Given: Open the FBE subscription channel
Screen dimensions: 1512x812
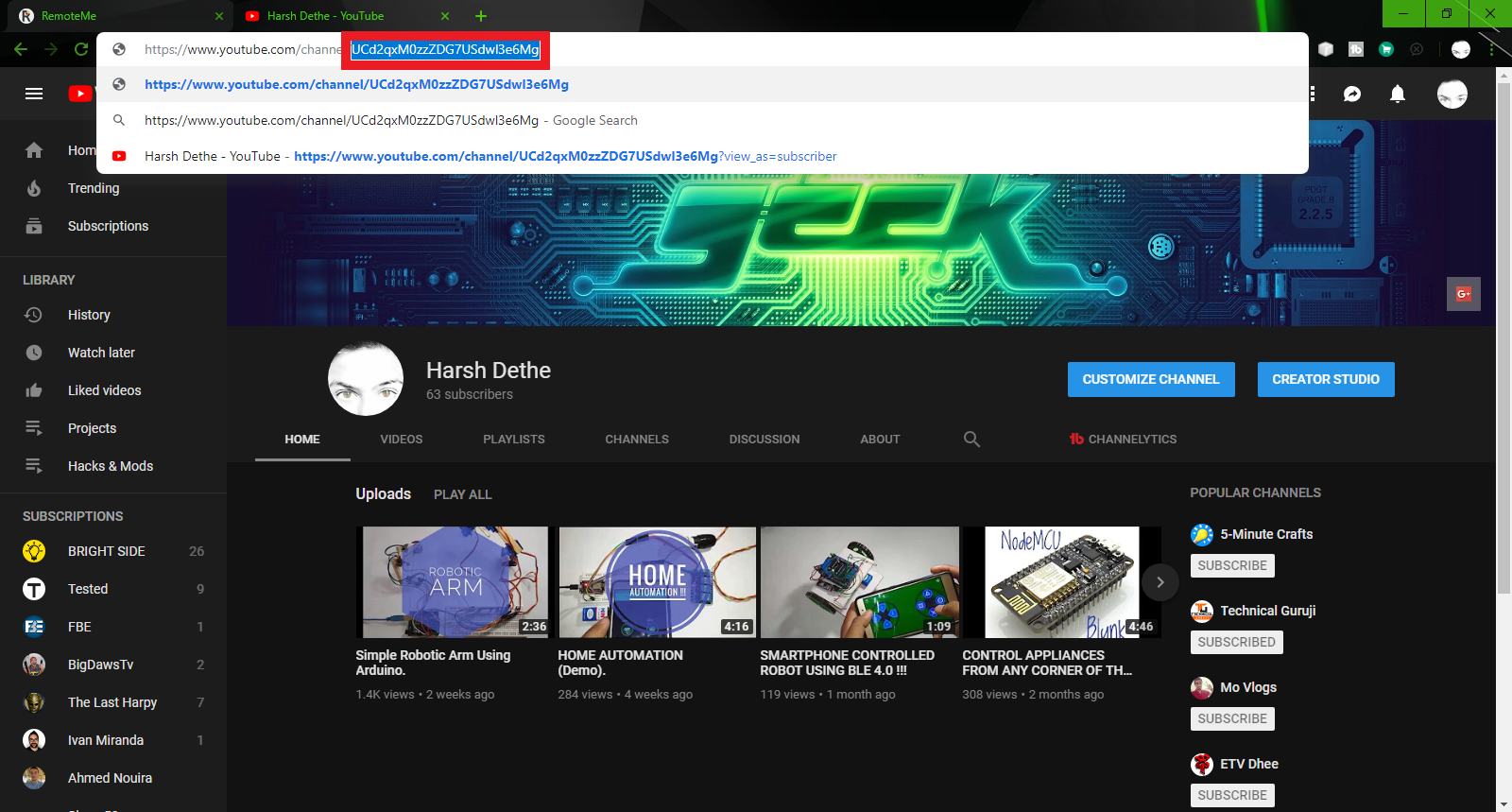Looking at the screenshot, I should 113,627.
